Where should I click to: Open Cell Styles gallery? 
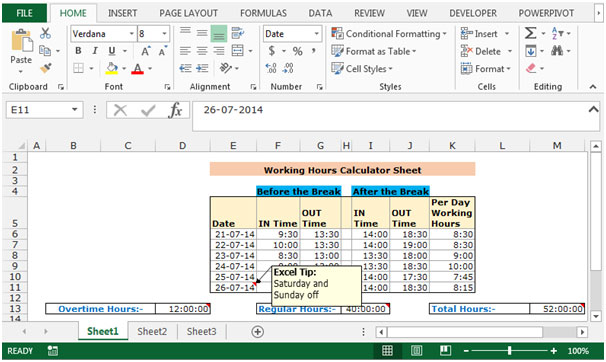pos(362,69)
